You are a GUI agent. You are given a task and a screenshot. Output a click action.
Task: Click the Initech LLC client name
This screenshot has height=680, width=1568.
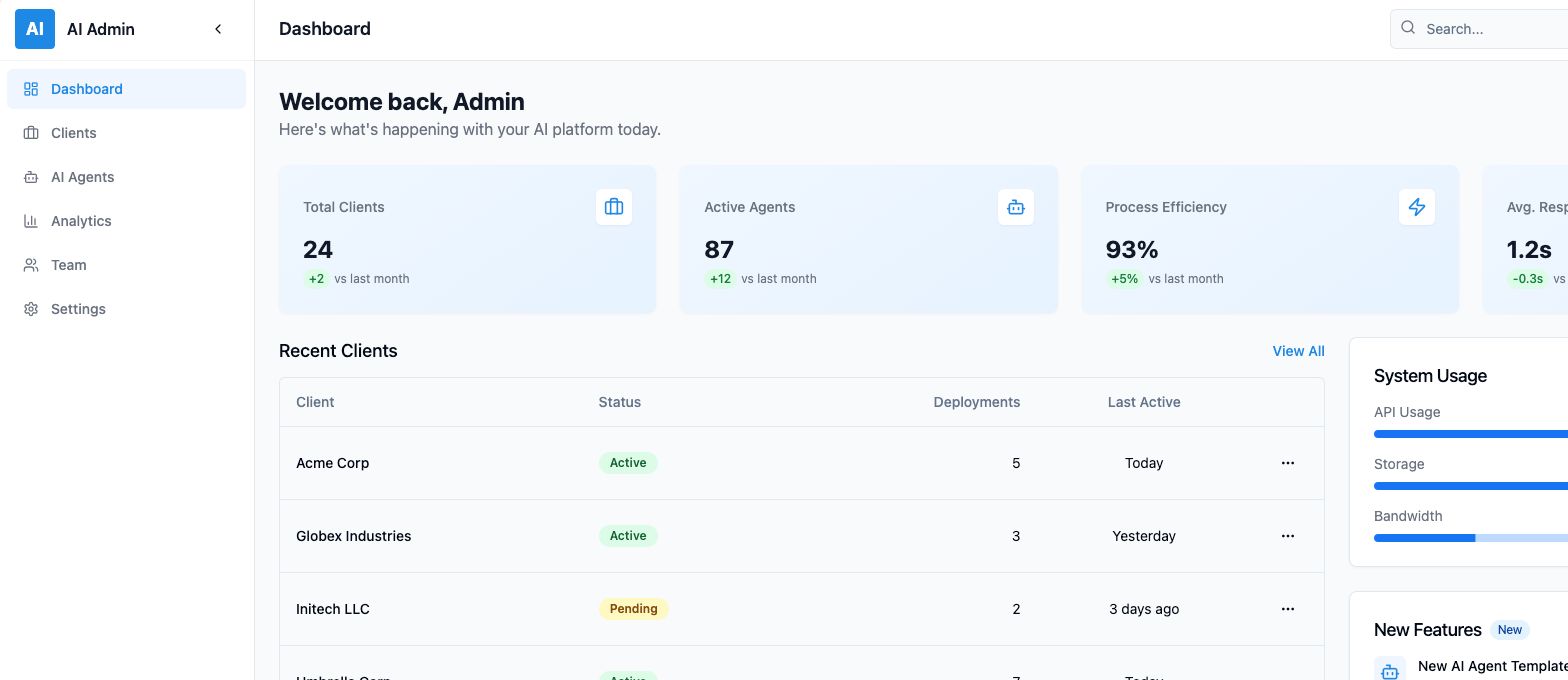(x=333, y=609)
